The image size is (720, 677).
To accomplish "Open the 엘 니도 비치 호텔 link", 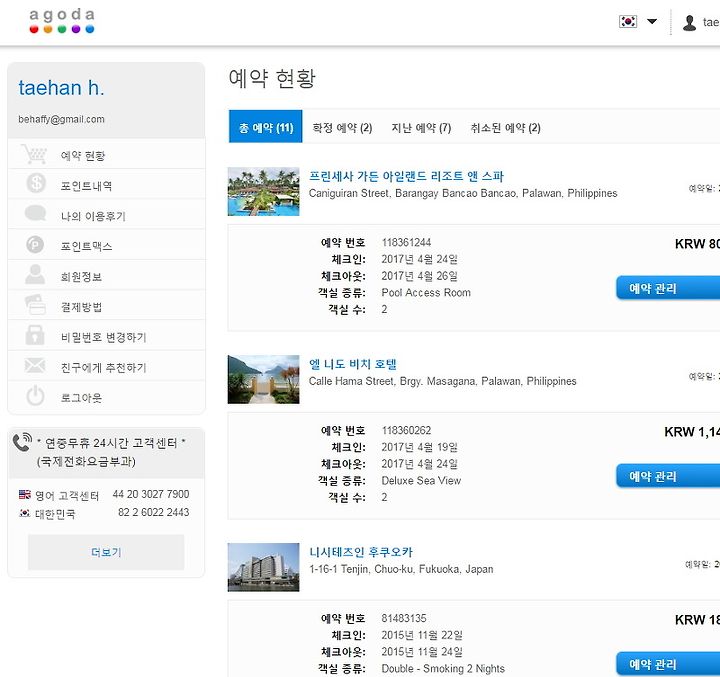I will (353, 364).
